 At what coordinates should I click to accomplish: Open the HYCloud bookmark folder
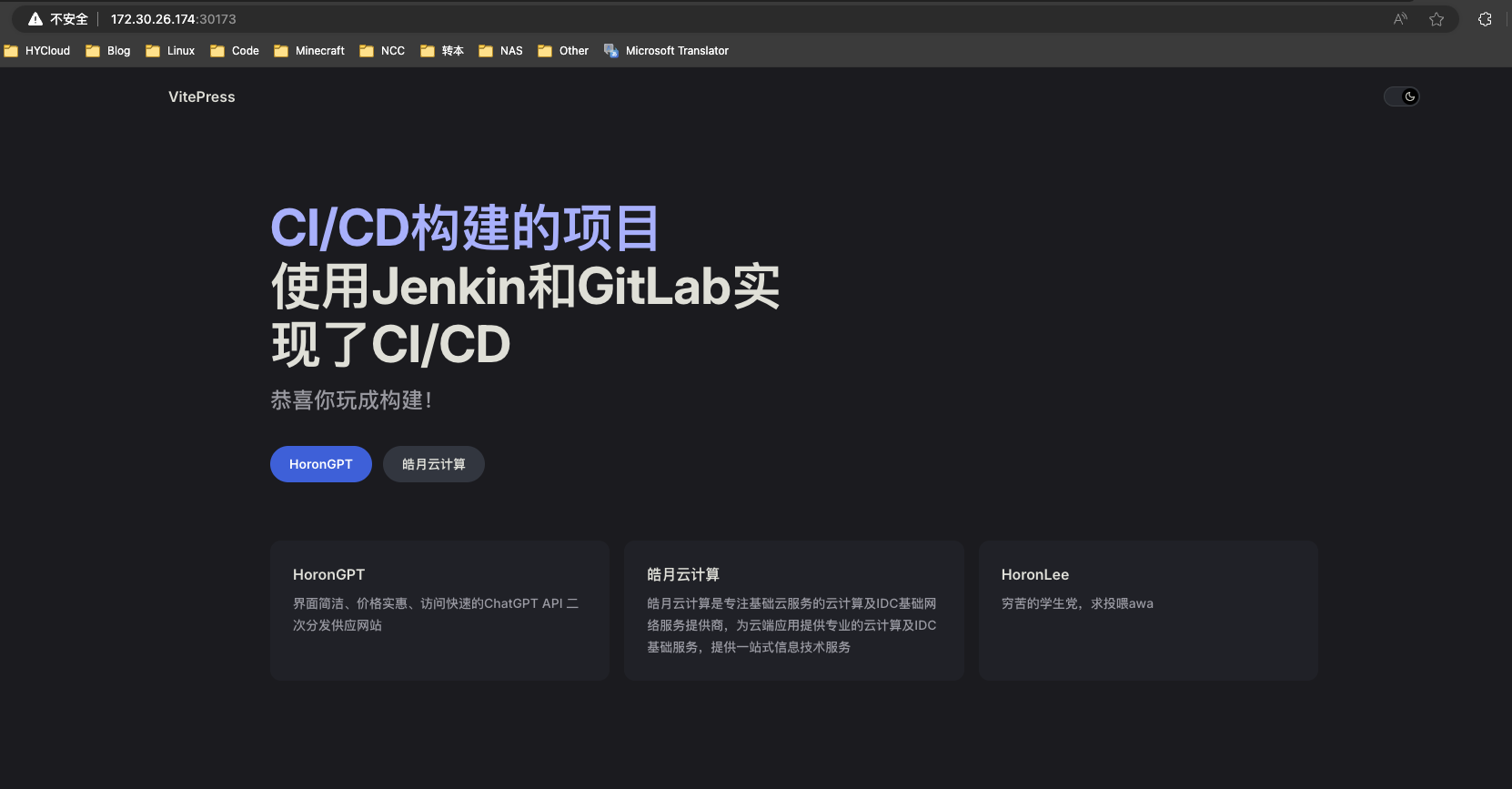[37, 51]
